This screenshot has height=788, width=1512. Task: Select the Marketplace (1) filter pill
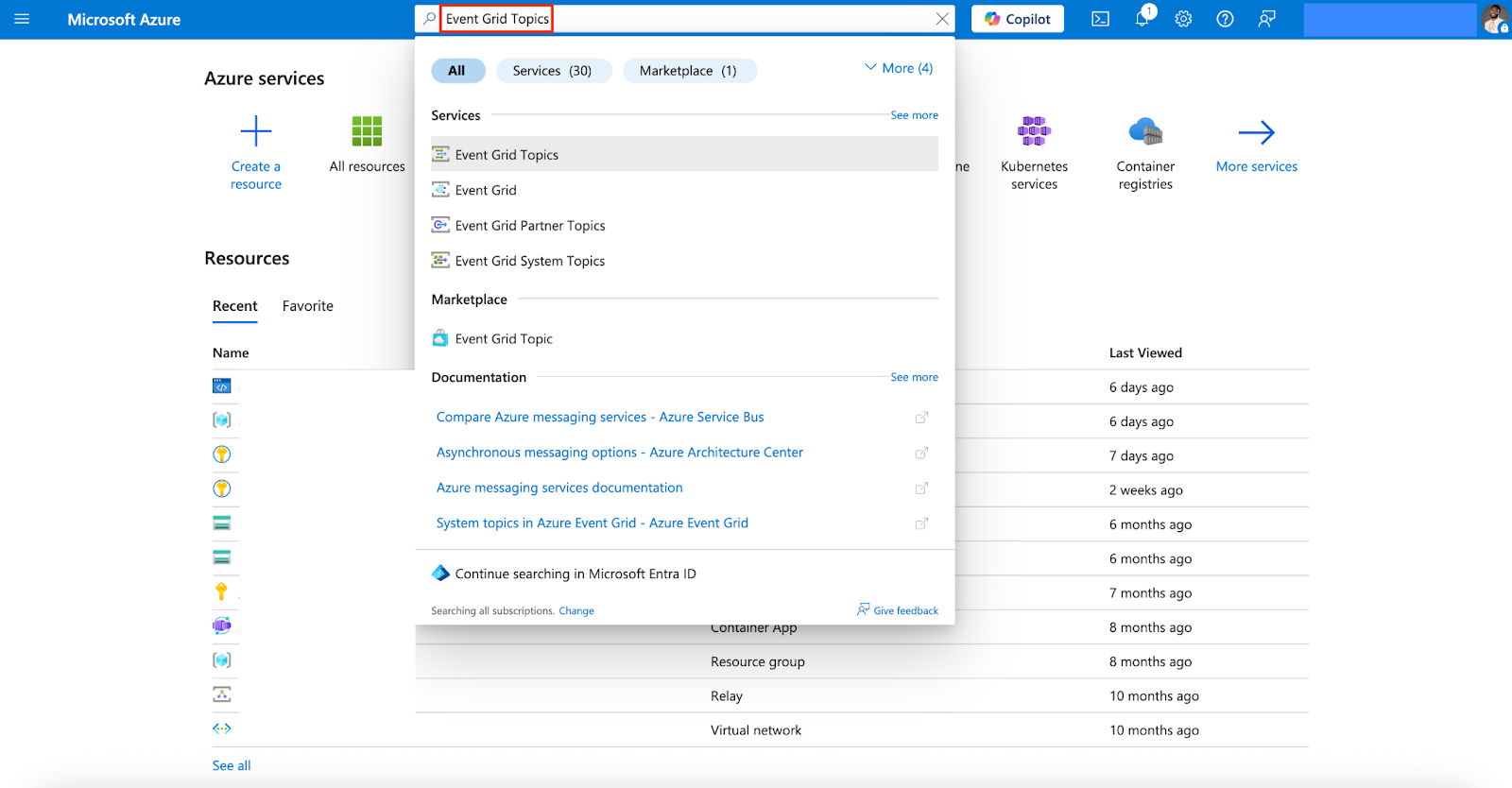click(x=689, y=71)
